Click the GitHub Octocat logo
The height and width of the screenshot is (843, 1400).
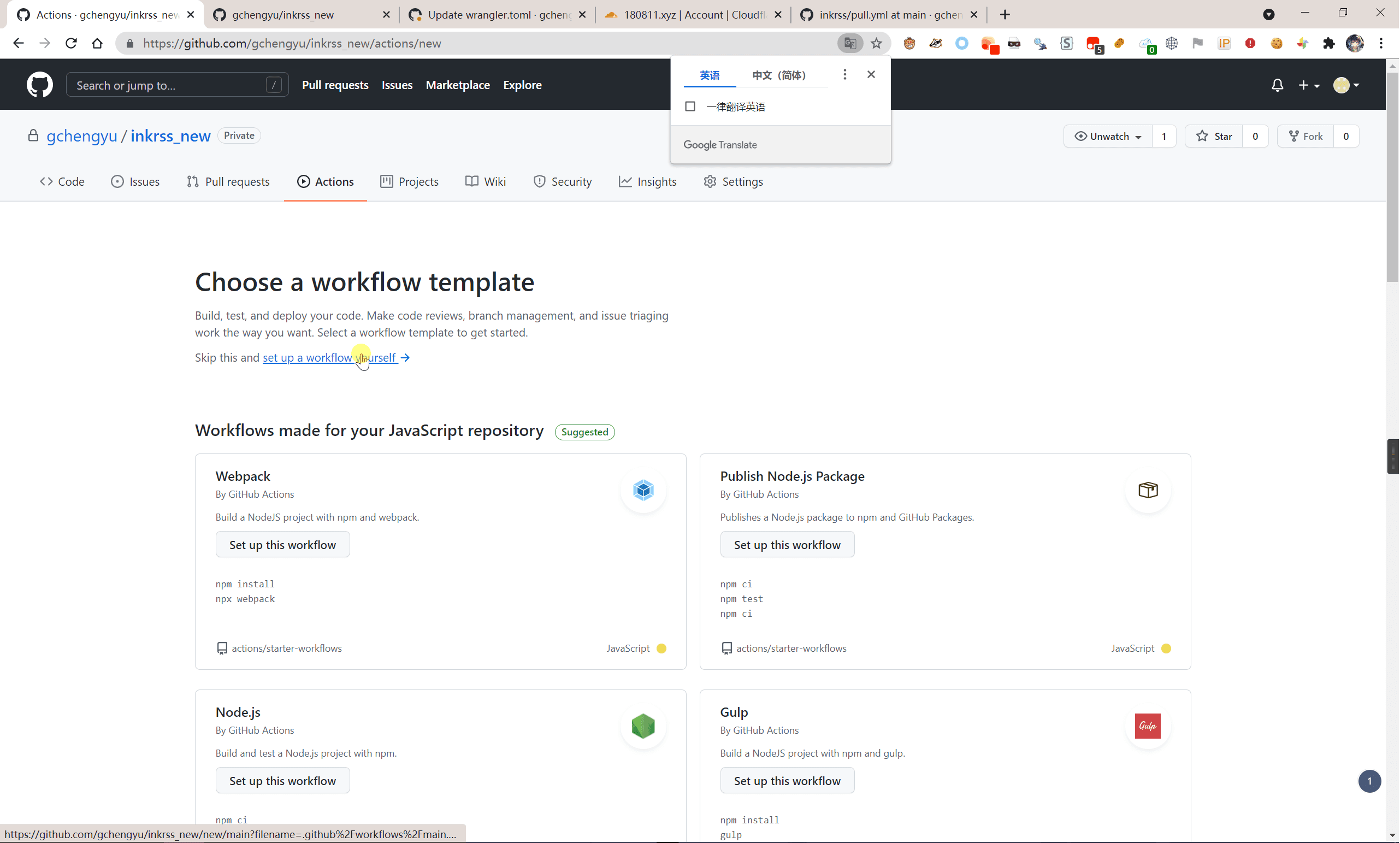(40, 85)
